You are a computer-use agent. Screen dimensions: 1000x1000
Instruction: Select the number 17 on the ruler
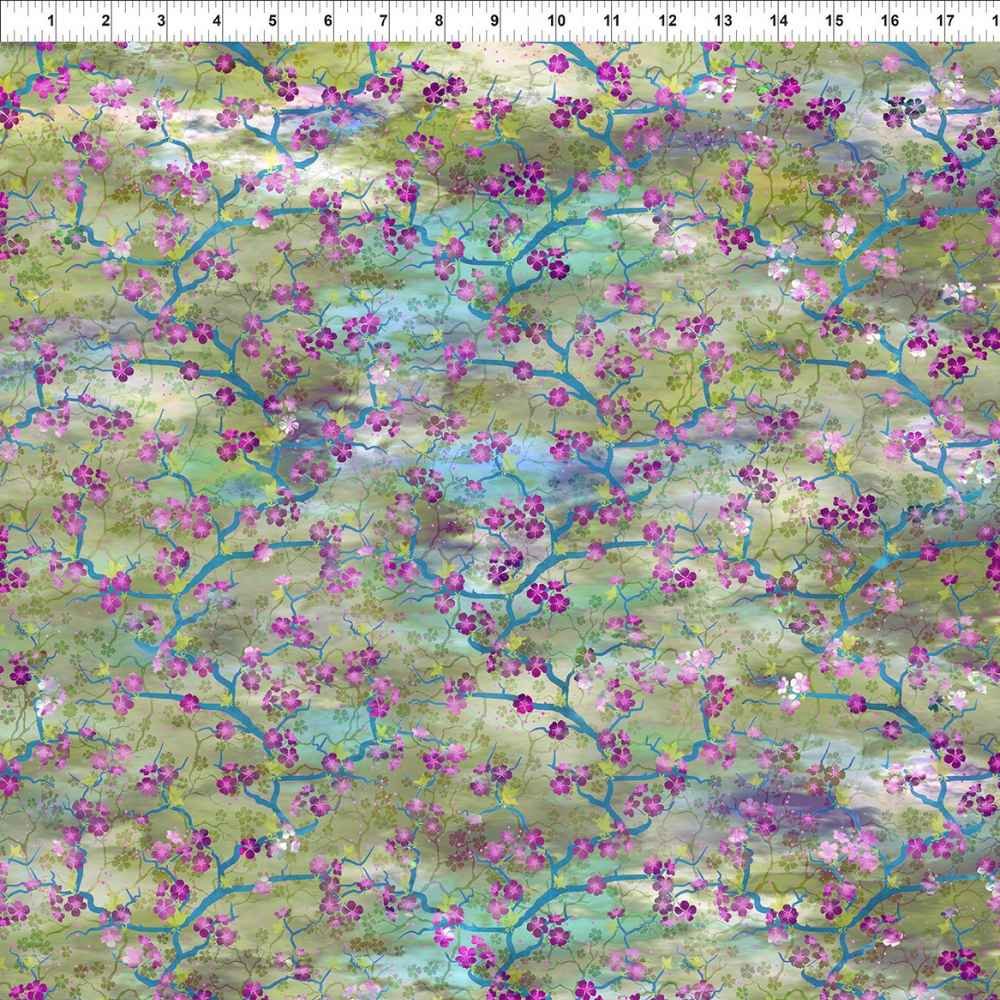(945, 20)
